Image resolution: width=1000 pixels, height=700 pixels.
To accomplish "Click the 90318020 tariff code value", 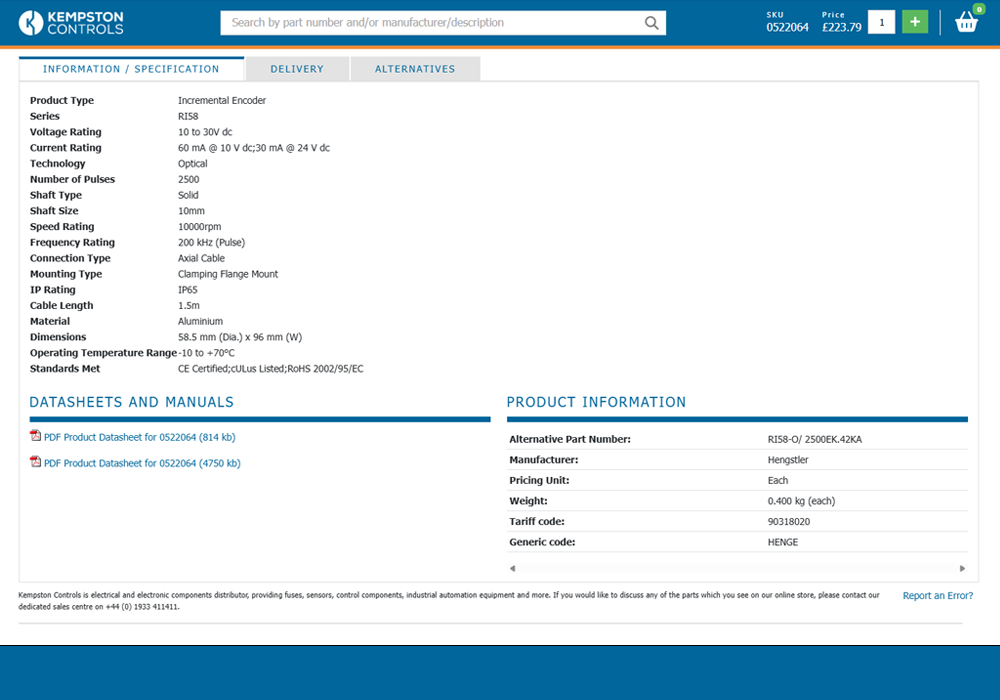I will click(789, 521).
